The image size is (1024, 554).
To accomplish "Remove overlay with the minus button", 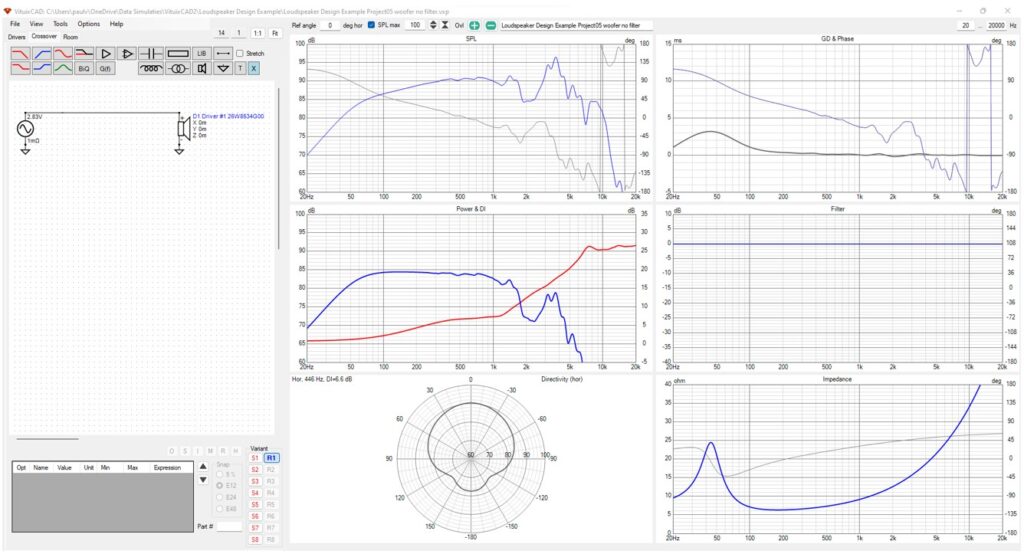I will pyautogui.click(x=490, y=25).
